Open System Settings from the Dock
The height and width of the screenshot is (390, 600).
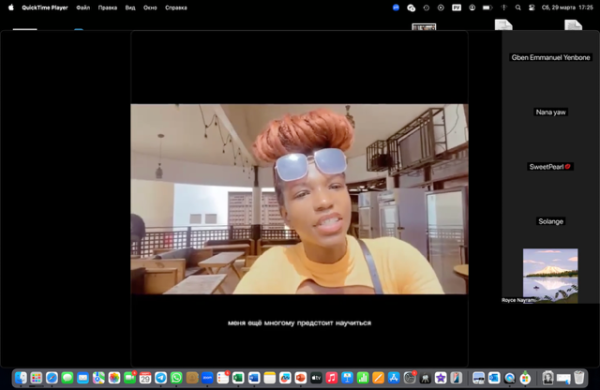[409, 378]
